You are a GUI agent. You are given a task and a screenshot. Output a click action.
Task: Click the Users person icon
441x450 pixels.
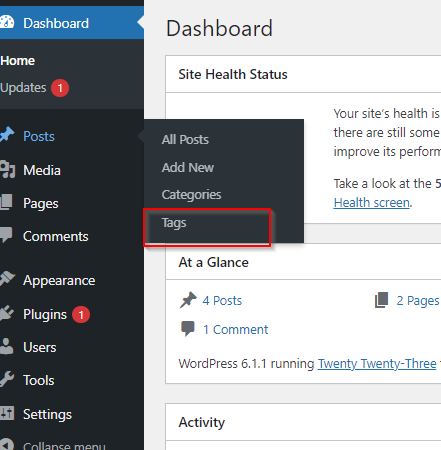click(6, 346)
